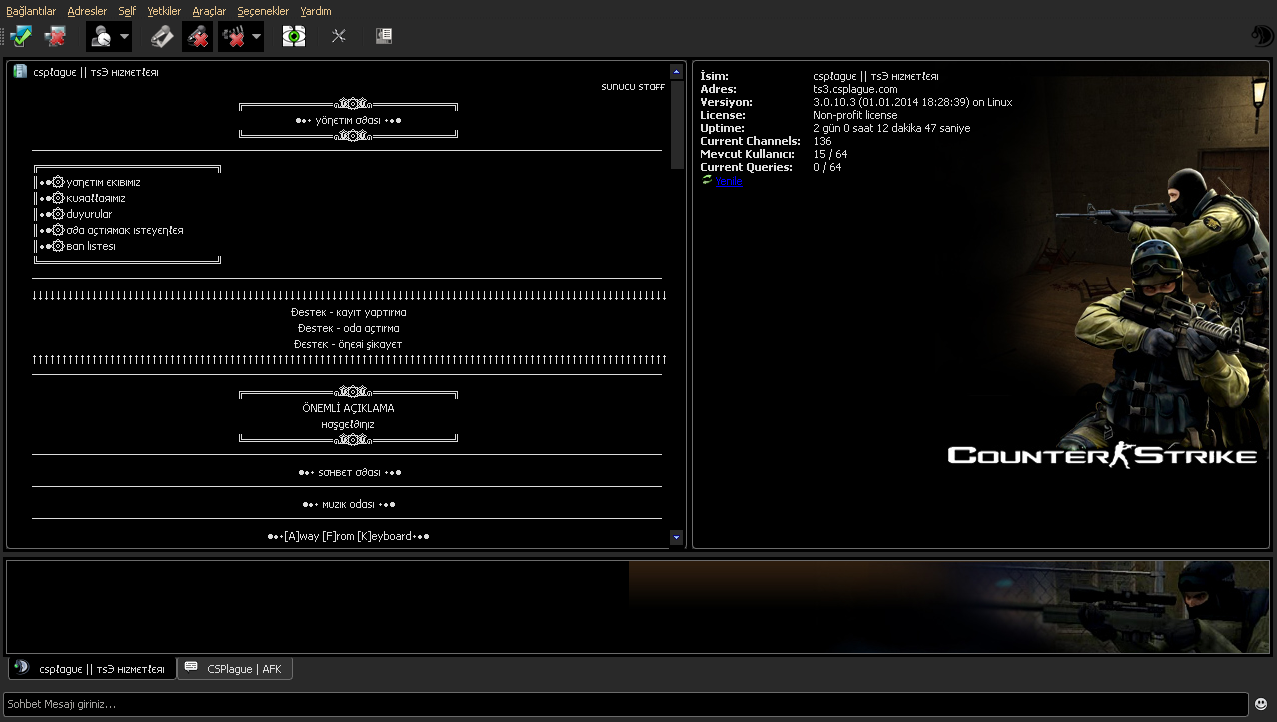Open the crossed tools settings icon
Screen dimensions: 1277x722
pos(339,37)
